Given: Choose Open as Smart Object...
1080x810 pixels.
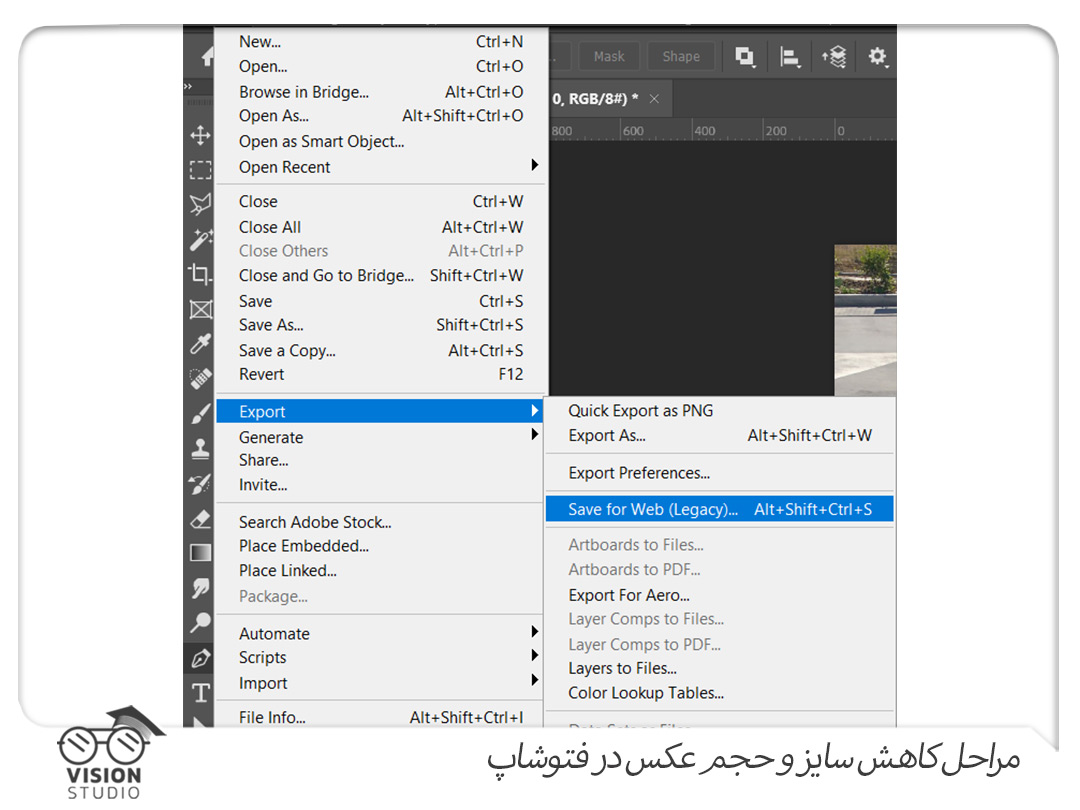Looking at the screenshot, I should pos(381,141).
